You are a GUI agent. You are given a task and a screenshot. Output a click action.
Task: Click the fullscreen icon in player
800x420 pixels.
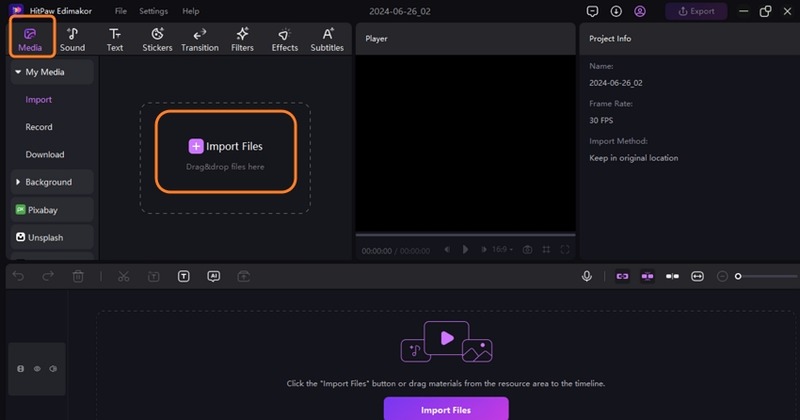tap(565, 250)
